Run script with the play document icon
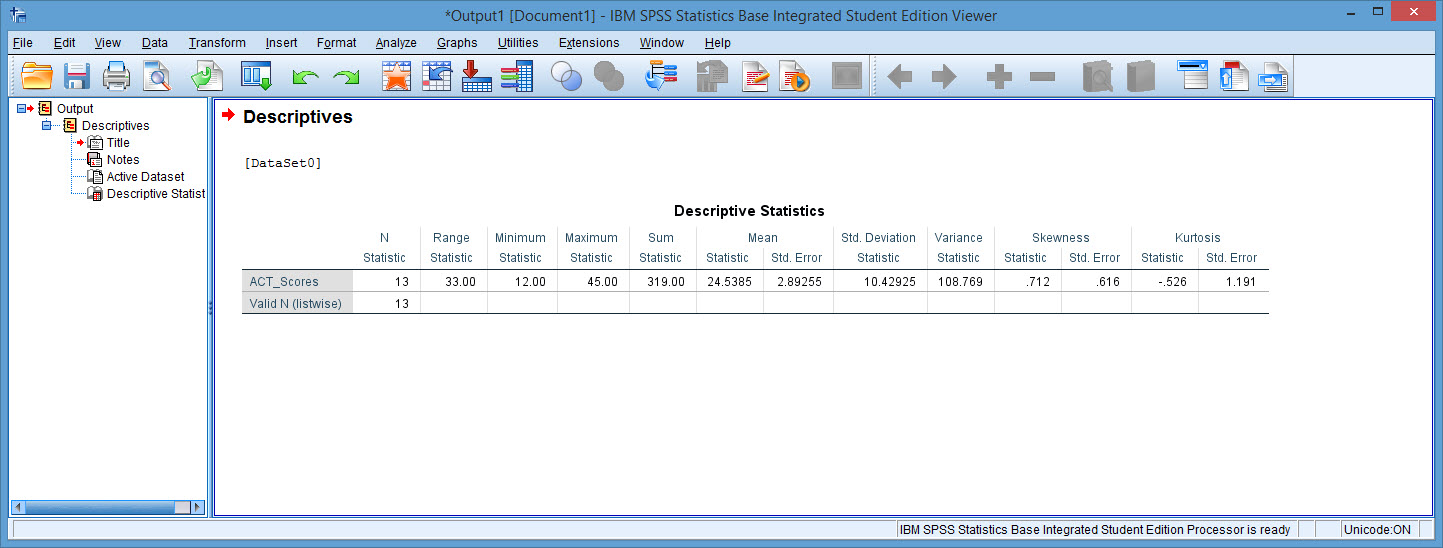The height and width of the screenshot is (548, 1443). (796, 77)
